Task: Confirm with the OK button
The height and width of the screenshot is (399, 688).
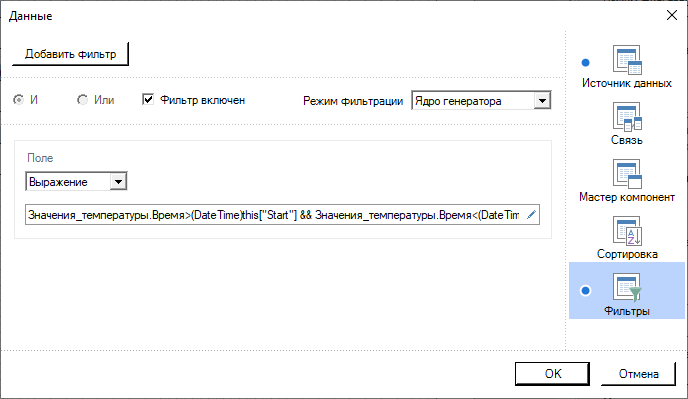Action: pos(552,374)
